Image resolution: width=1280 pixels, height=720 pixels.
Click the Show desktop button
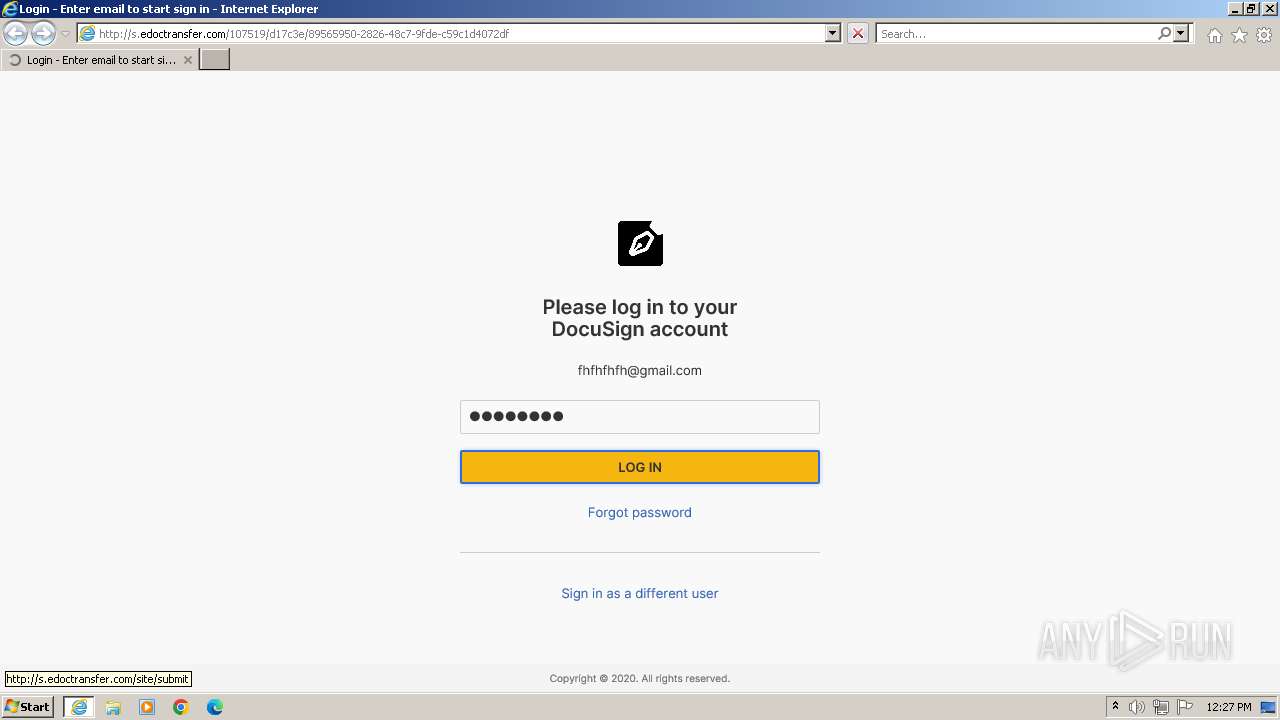(1268, 707)
